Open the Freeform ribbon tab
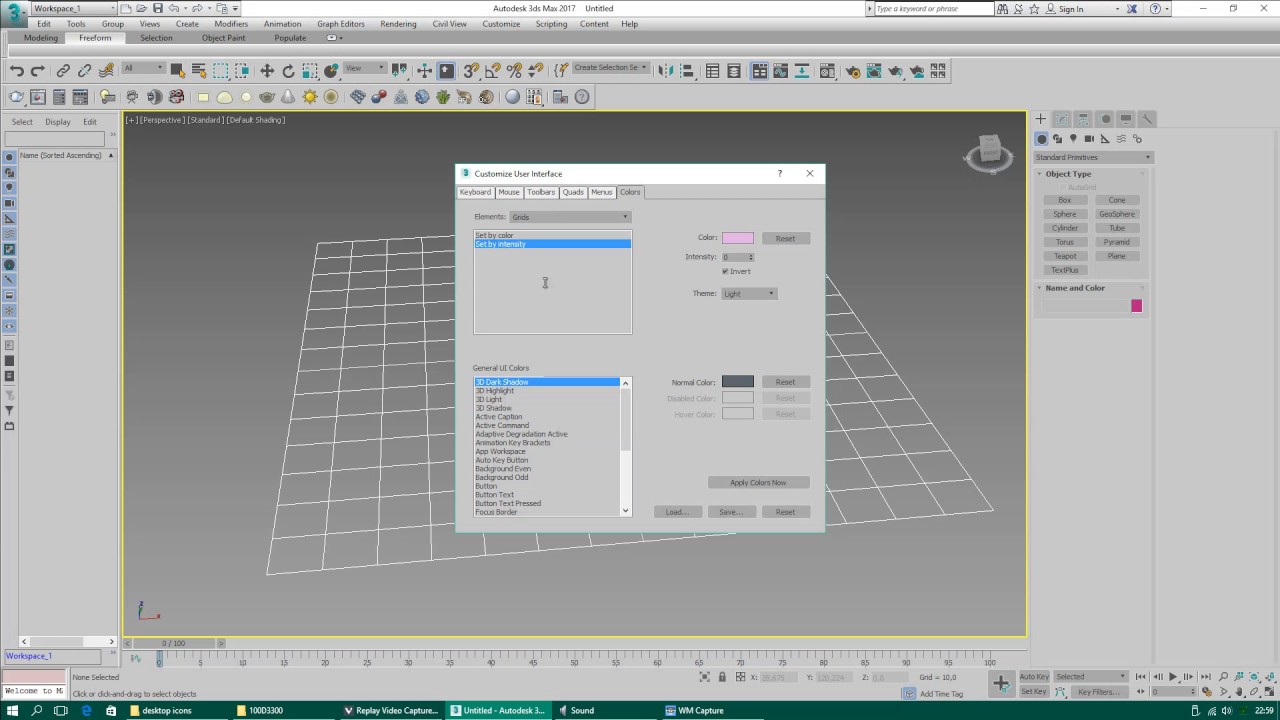1280x720 pixels. point(95,38)
